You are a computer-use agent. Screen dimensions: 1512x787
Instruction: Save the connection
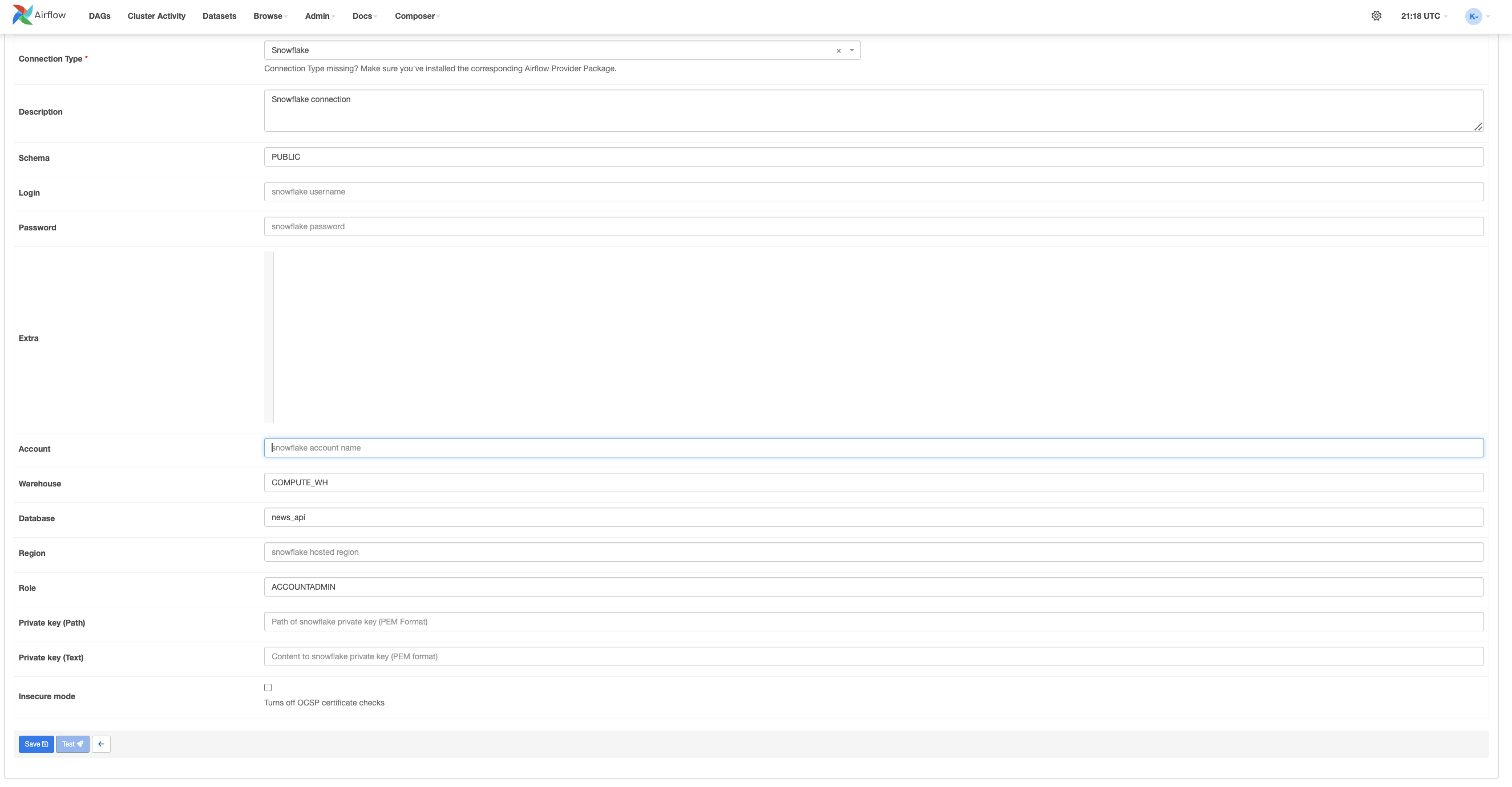[x=36, y=744]
